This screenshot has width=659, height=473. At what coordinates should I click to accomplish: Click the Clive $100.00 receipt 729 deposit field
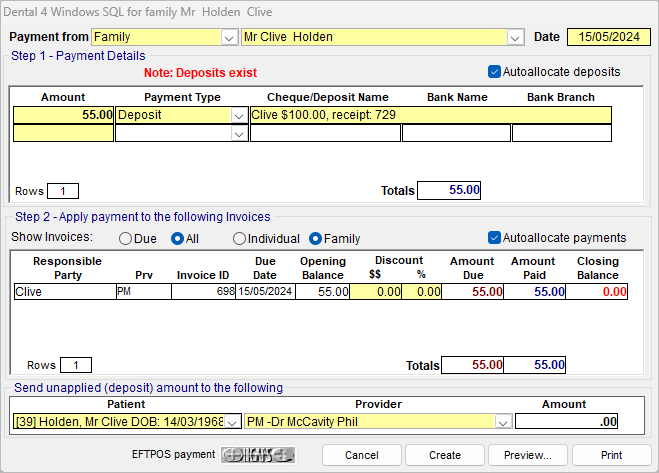coord(431,115)
